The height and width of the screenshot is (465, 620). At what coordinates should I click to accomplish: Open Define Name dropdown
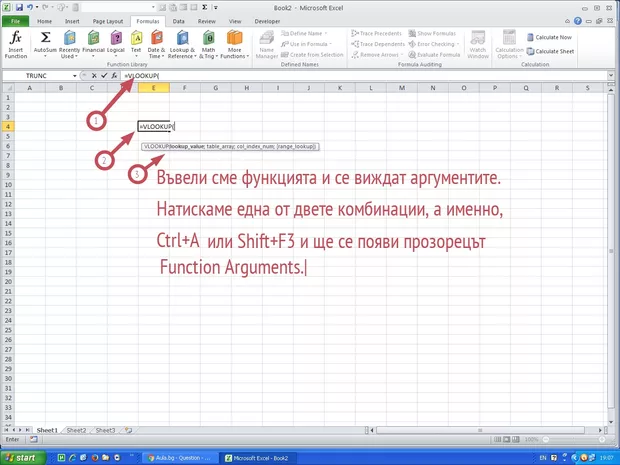coord(304,34)
